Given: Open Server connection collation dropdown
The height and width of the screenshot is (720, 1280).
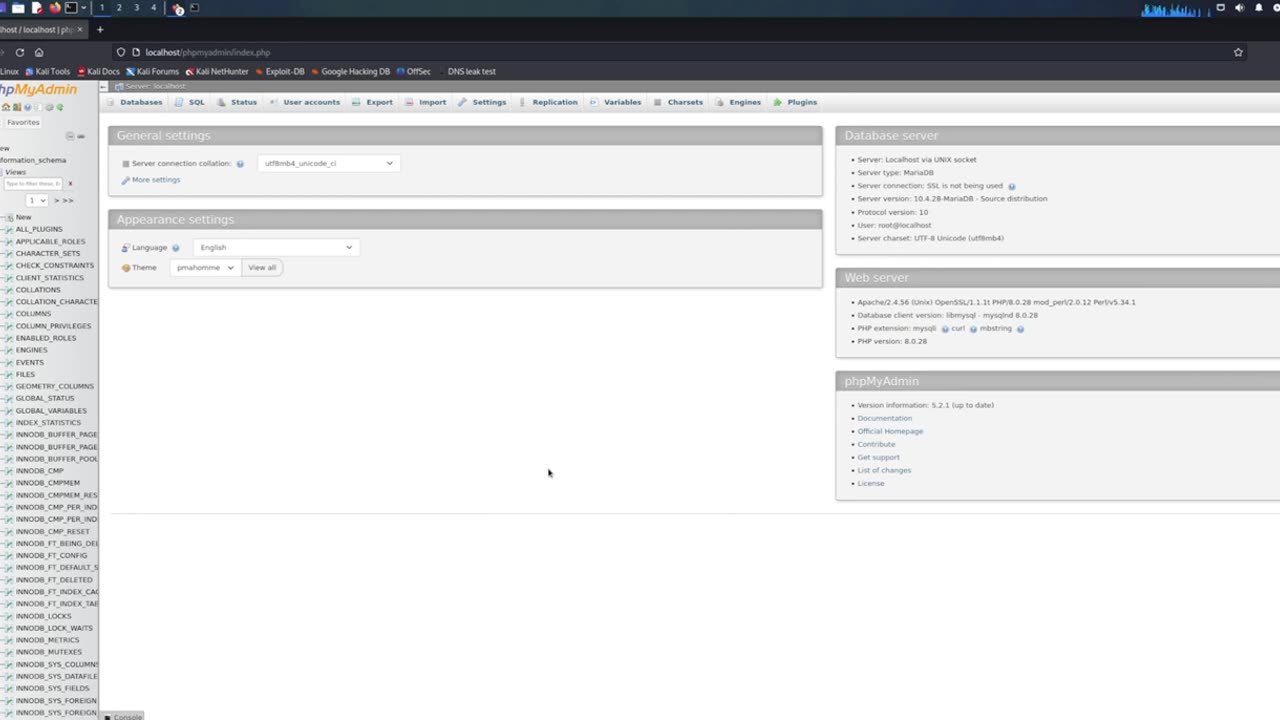Looking at the screenshot, I should click(329, 163).
